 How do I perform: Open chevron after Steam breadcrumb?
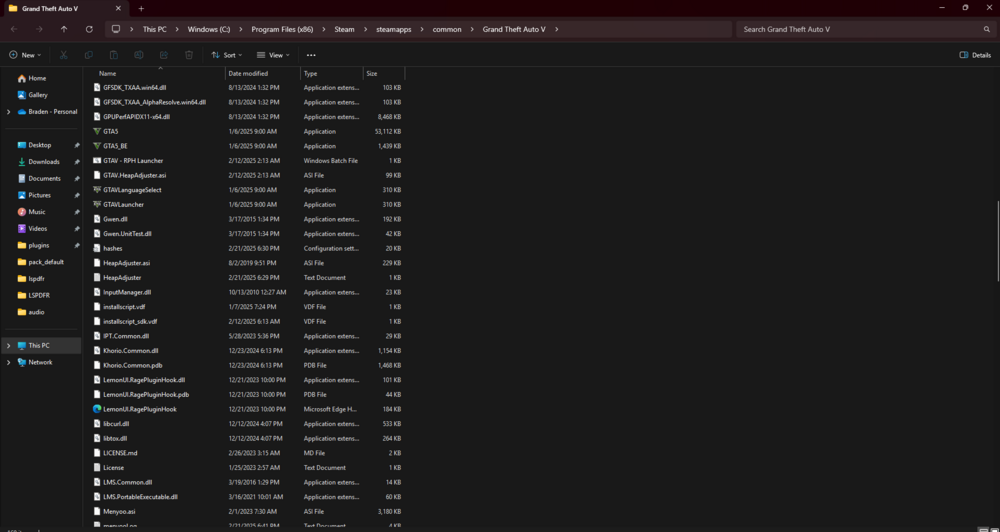[x=363, y=29]
